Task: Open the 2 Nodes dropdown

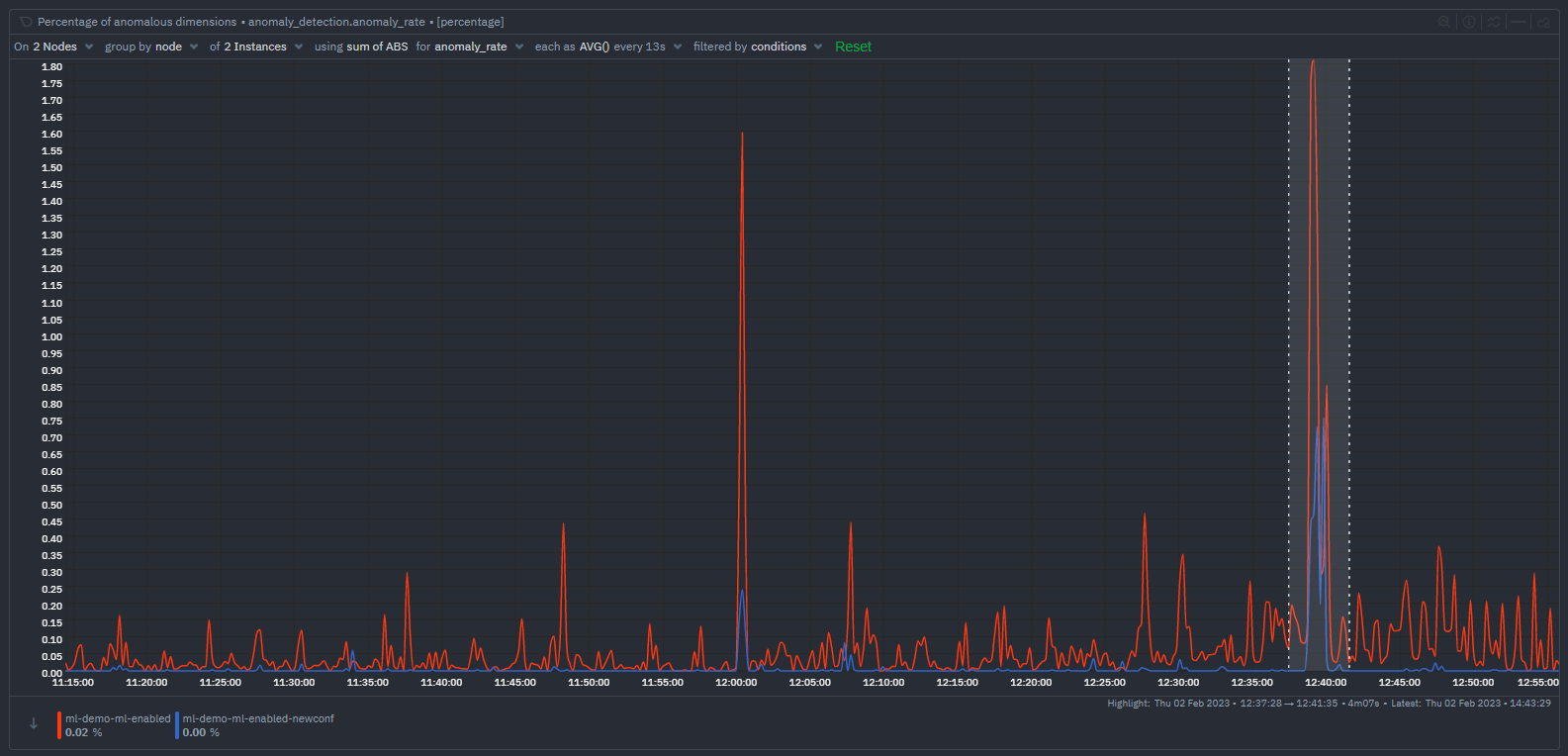Action: tap(55, 47)
